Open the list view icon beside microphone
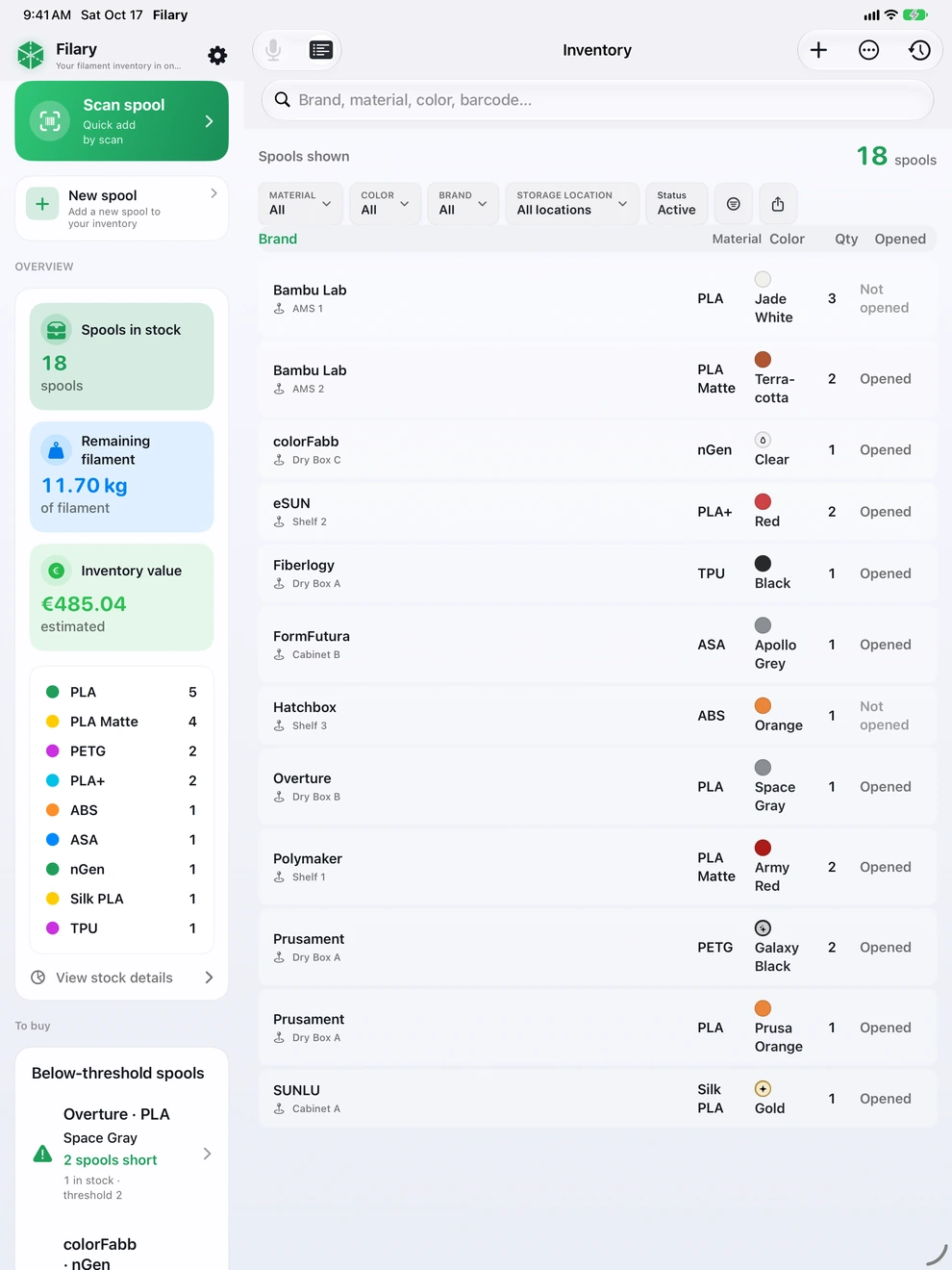This screenshot has width=952, height=1270. 320,50
